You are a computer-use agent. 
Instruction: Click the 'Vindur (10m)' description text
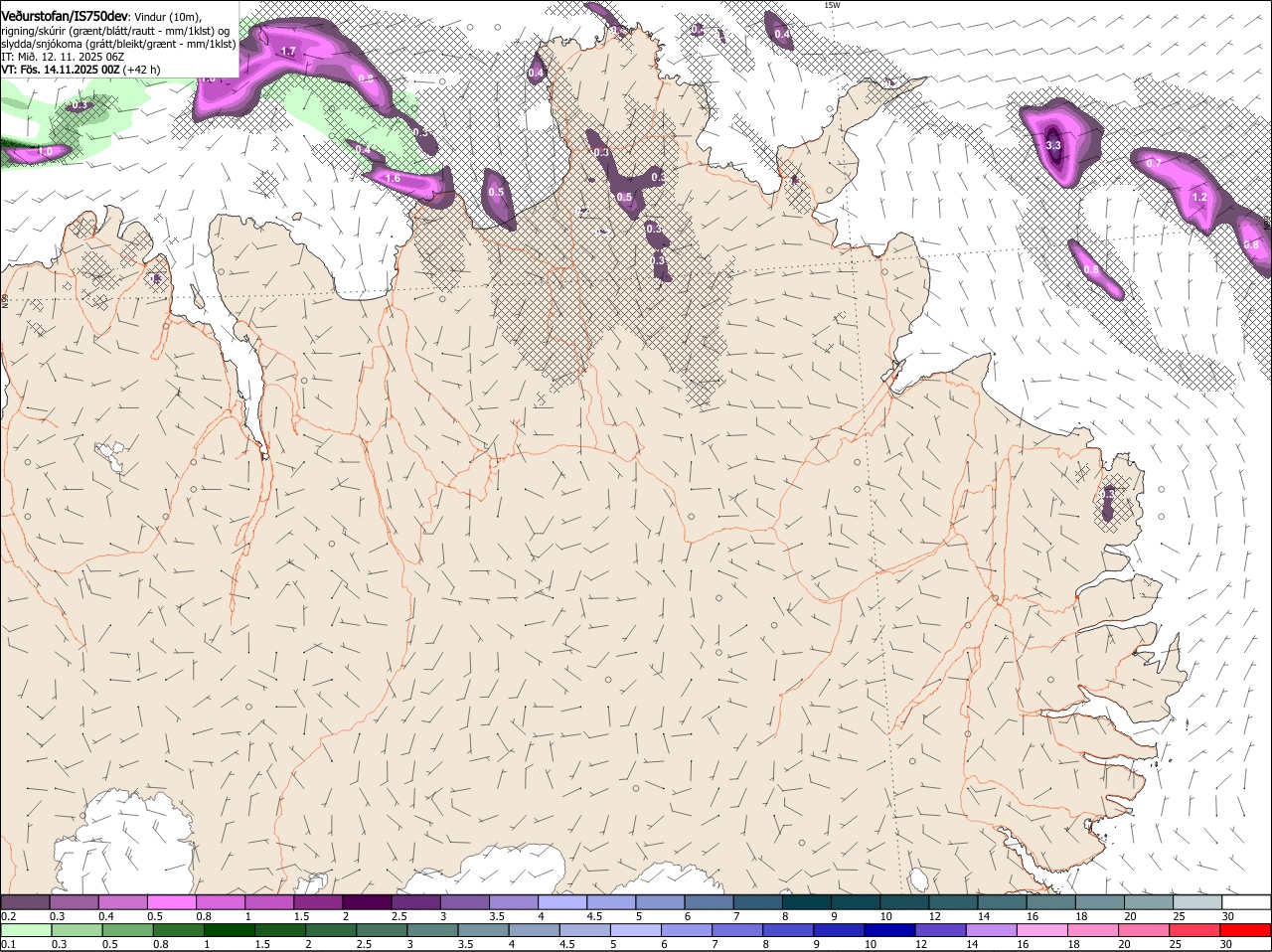166,17
